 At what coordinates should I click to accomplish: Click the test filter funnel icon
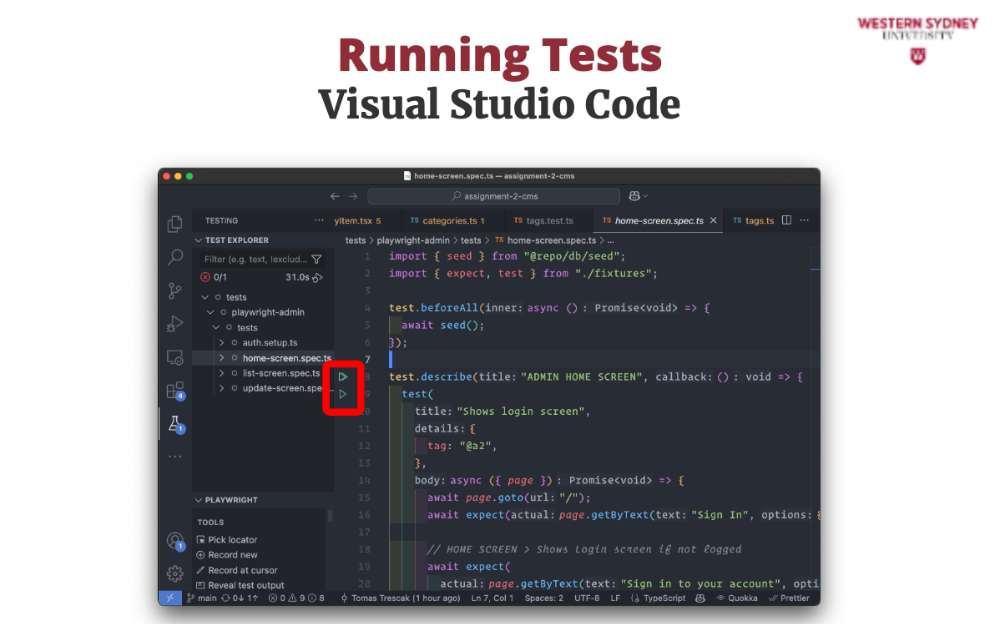[x=317, y=259]
